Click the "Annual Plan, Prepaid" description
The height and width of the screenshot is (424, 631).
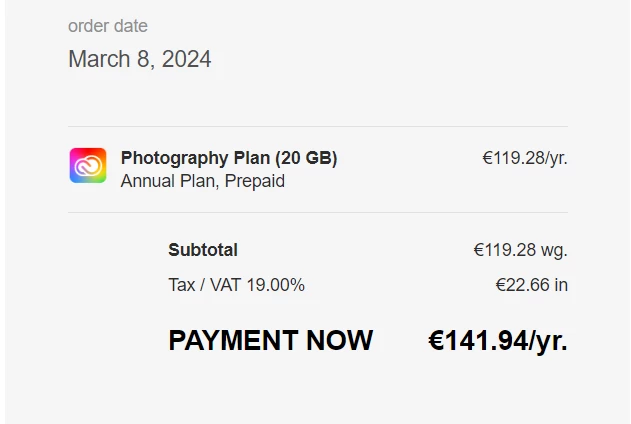tap(202, 181)
